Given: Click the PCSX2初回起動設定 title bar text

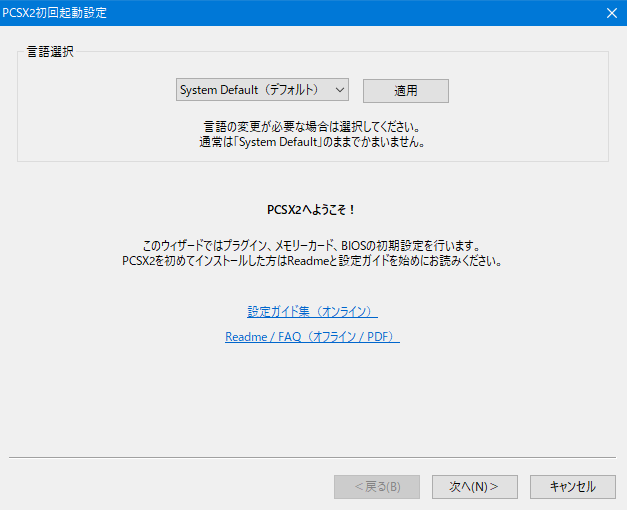Looking at the screenshot, I should pos(54,13).
